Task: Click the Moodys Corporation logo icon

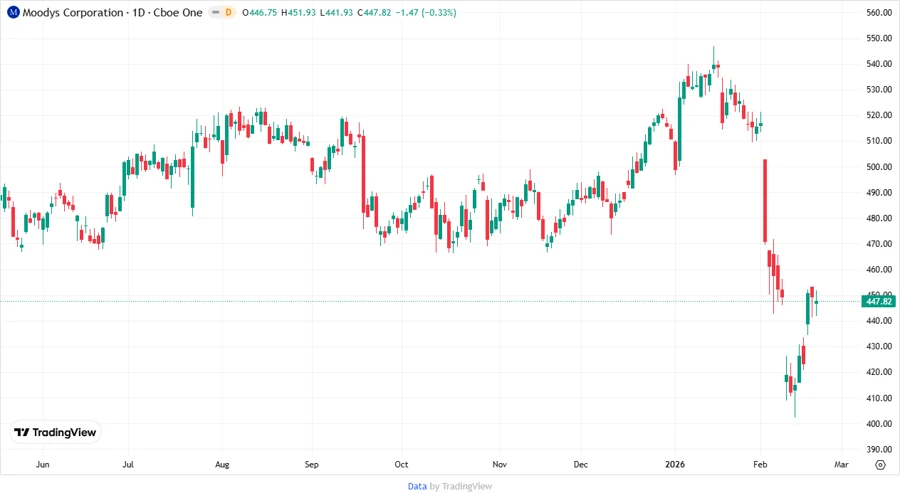Action: point(13,13)
